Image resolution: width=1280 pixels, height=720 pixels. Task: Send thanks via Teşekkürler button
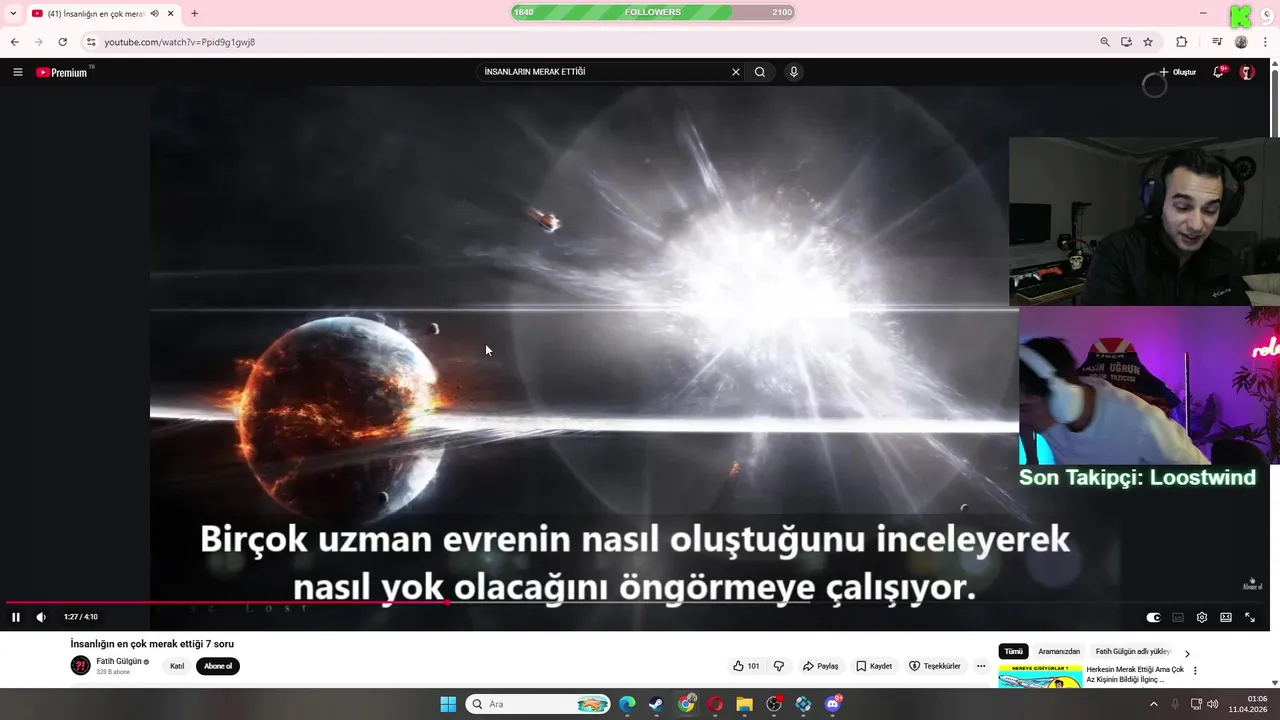click(x=934, y=666)
